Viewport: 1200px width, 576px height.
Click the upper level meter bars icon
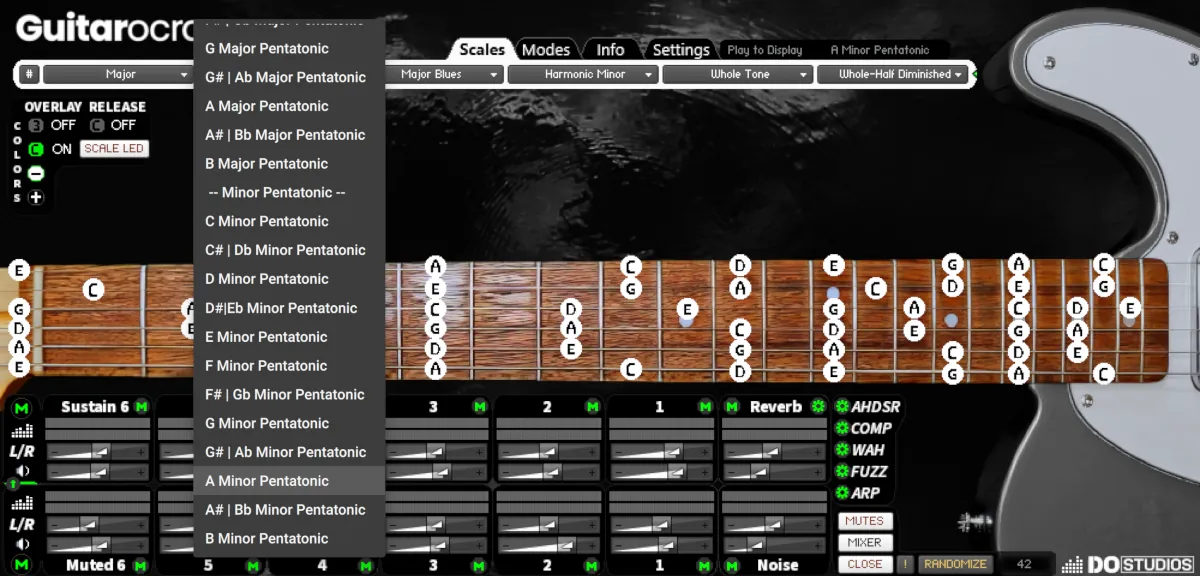pyautogui.click(x=22, y=431)
